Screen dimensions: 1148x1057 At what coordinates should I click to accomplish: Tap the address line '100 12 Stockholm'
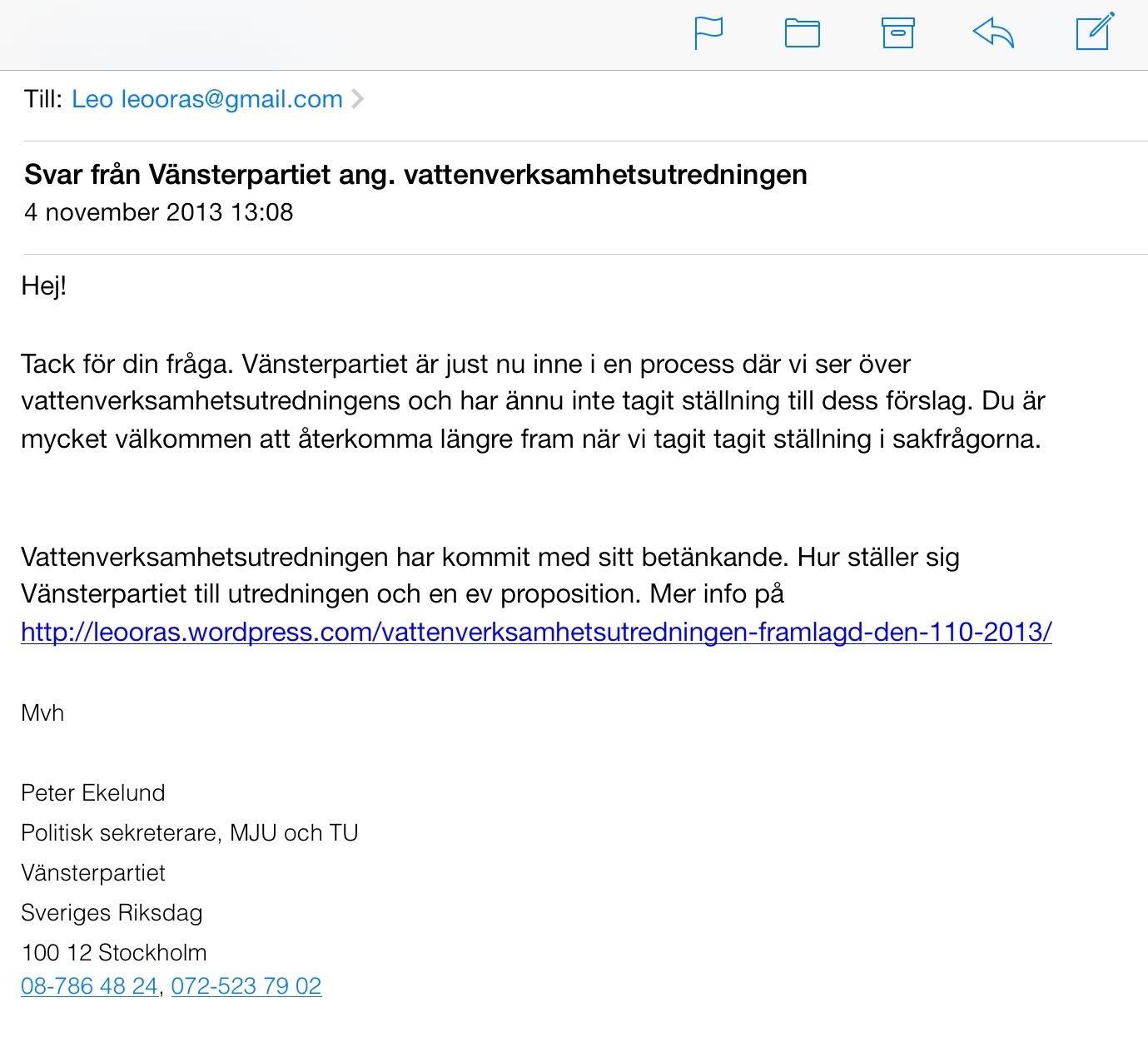pyautogui.click(x=114, y=952)
